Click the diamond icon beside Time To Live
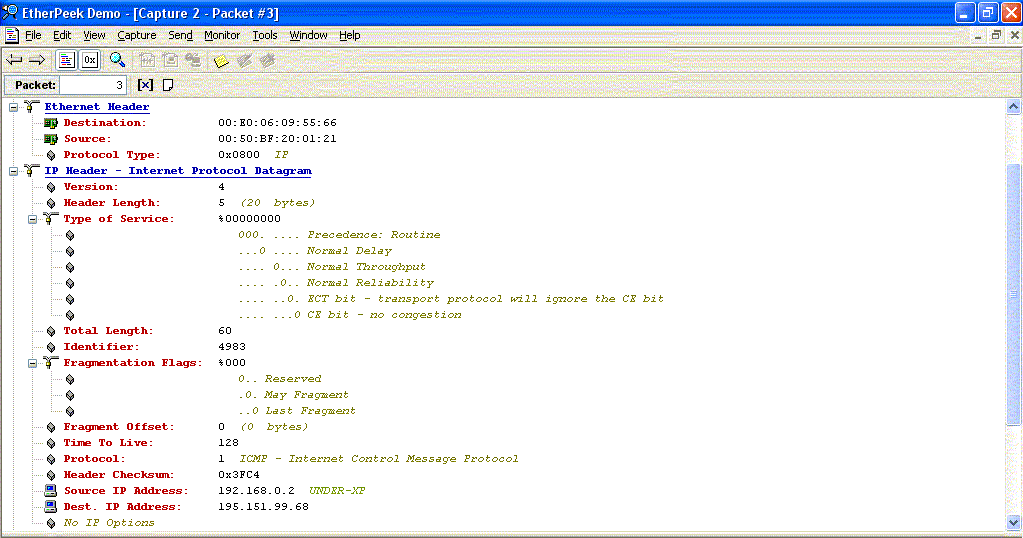Image resolution: width=1023 pixels, height=538 pixels. click(x=51, y=443)
